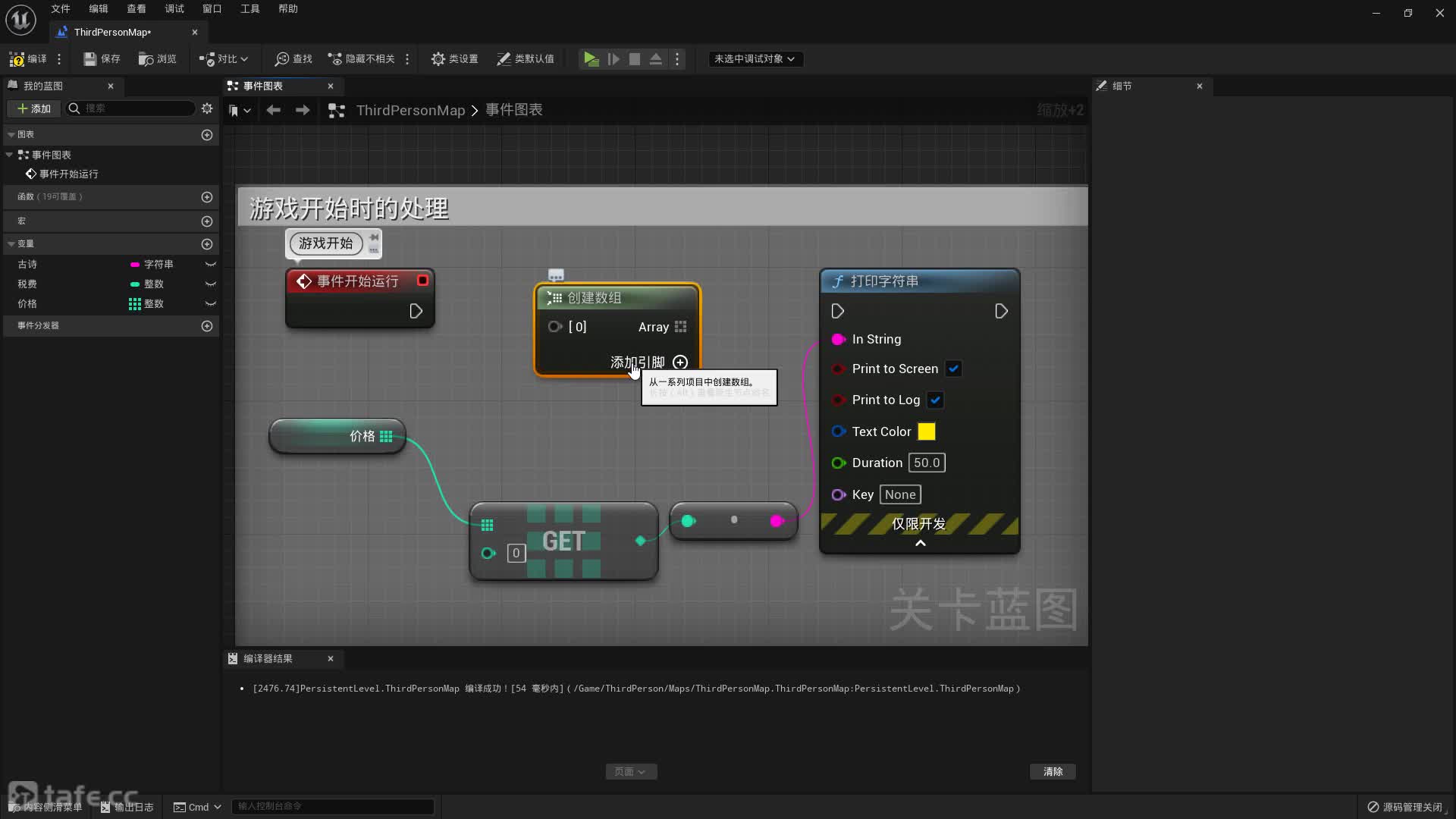Image resolution: width=1456 pixels, height=819 pixels.
Task: Open the 页面 page dropdown
Action: coord(631,772)
